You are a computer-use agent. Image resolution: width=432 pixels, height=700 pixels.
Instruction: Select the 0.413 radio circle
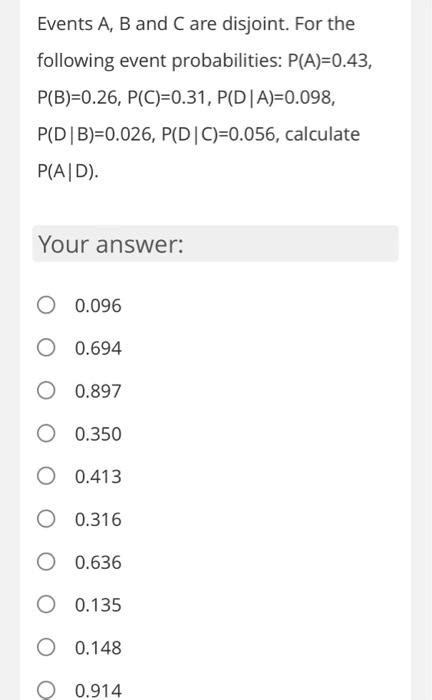[x=46, y=476]
